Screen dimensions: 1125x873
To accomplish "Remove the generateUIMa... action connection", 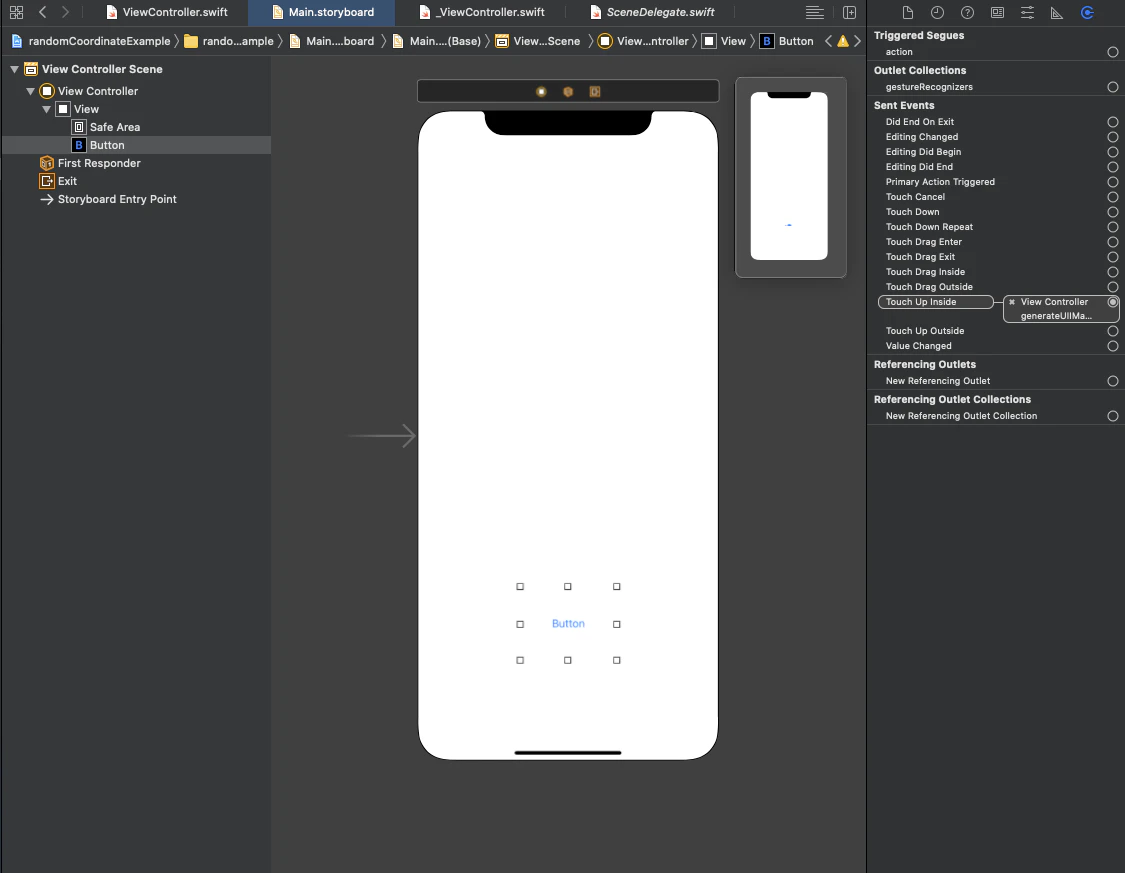I will pos(1012,302).
